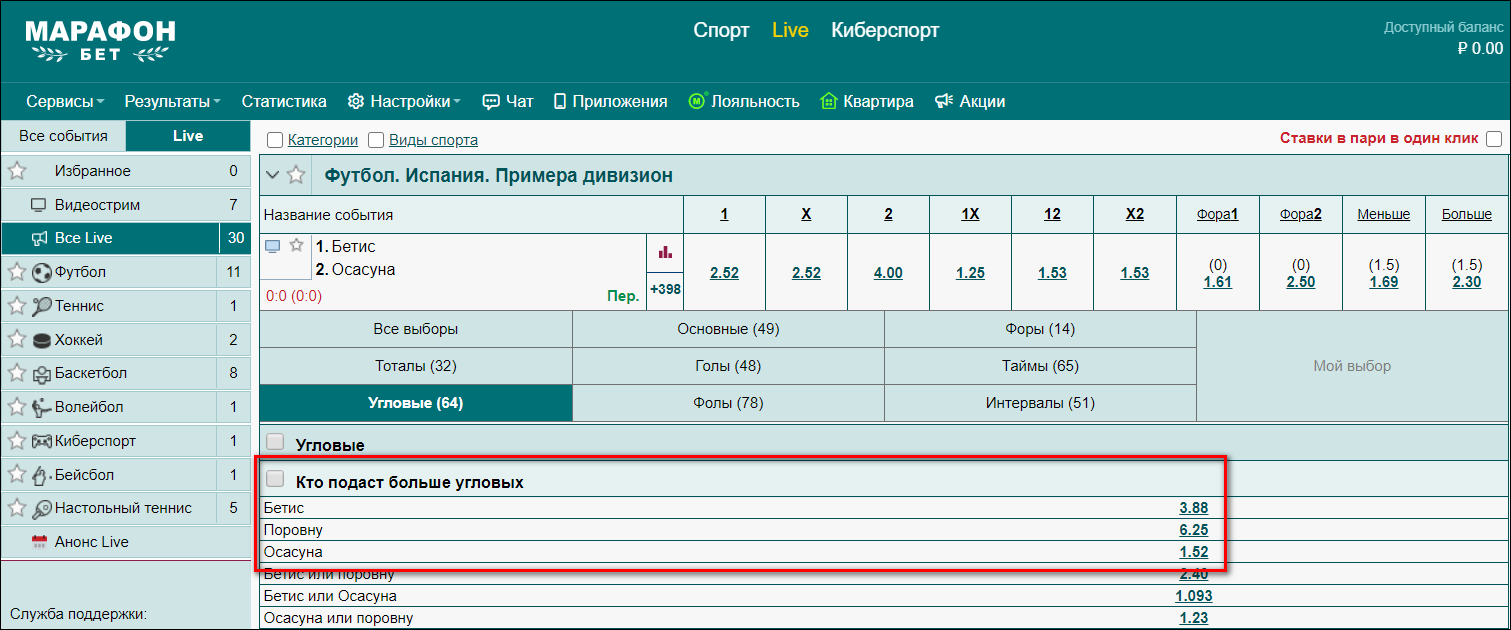This screenshot has width=1511, height=630.
Task: Check Кто подаст больше угловых checkbox
Action: [276, 480]
